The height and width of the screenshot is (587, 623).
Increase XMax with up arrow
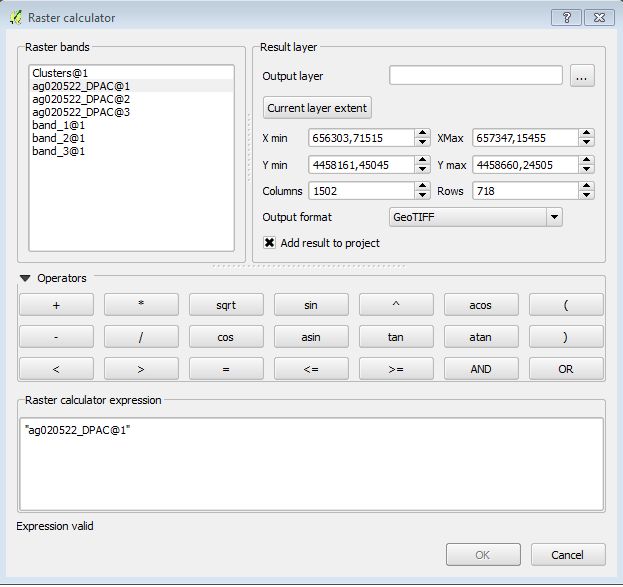(586, 134)
